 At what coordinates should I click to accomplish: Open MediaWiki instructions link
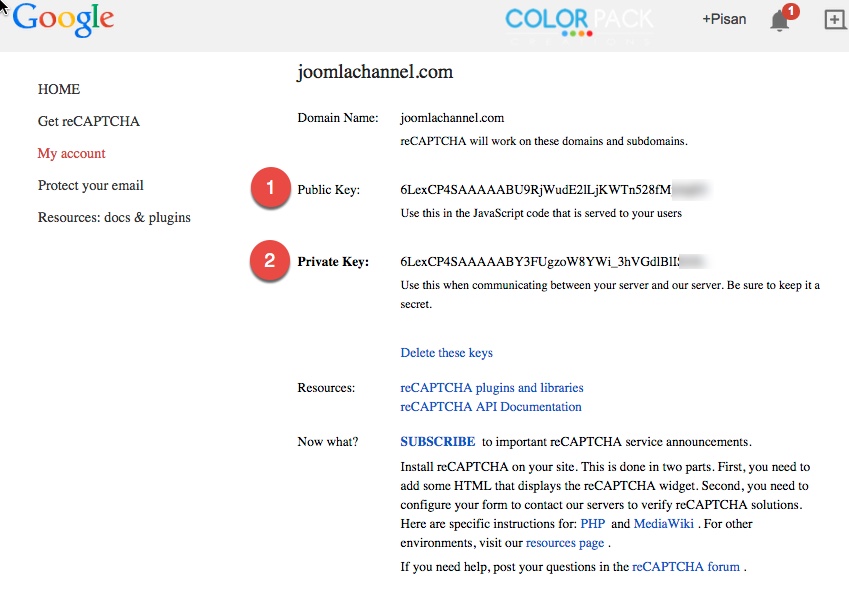(x=663, y=524)
